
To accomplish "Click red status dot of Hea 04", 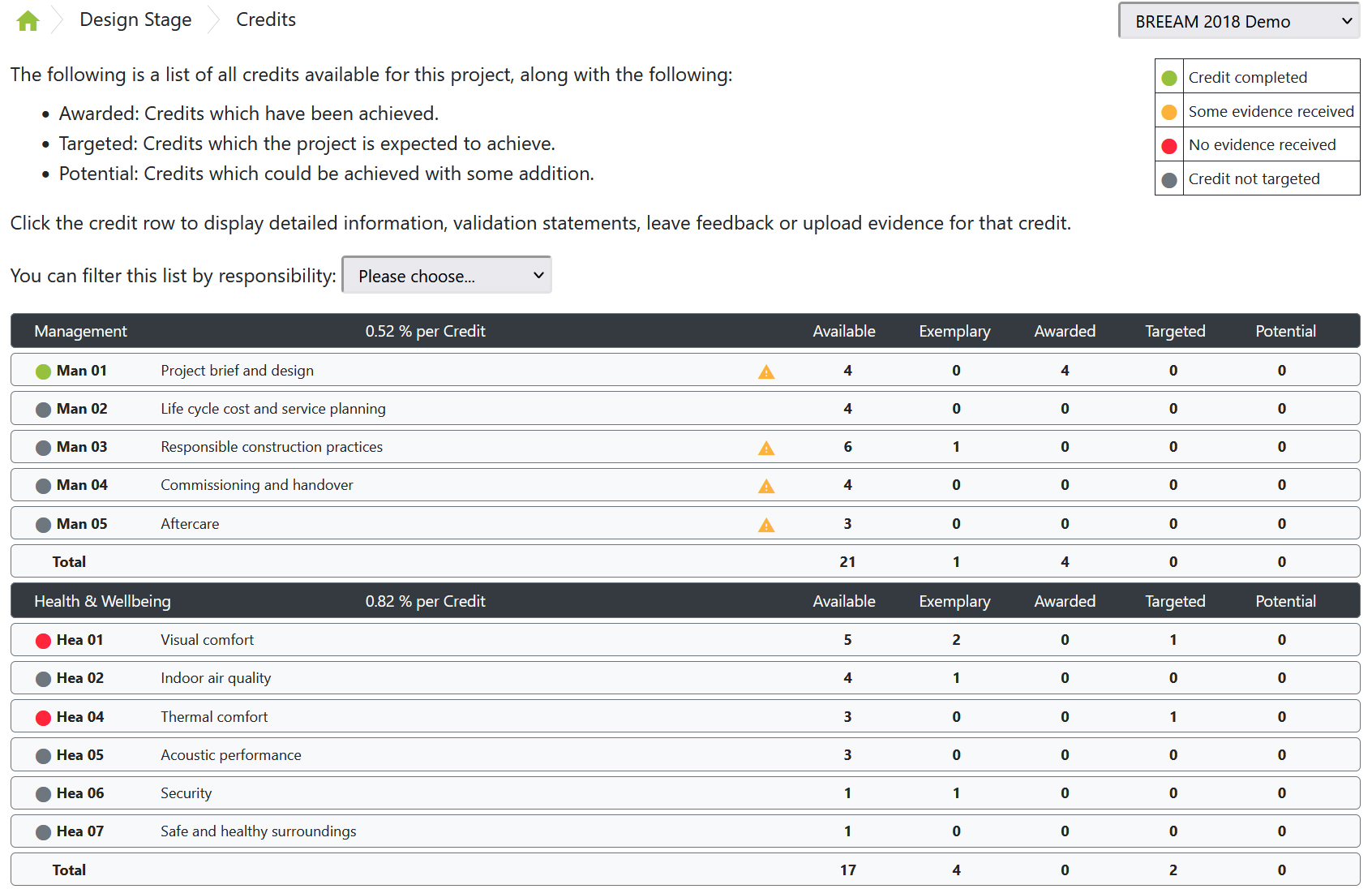I will pos(44,718).
